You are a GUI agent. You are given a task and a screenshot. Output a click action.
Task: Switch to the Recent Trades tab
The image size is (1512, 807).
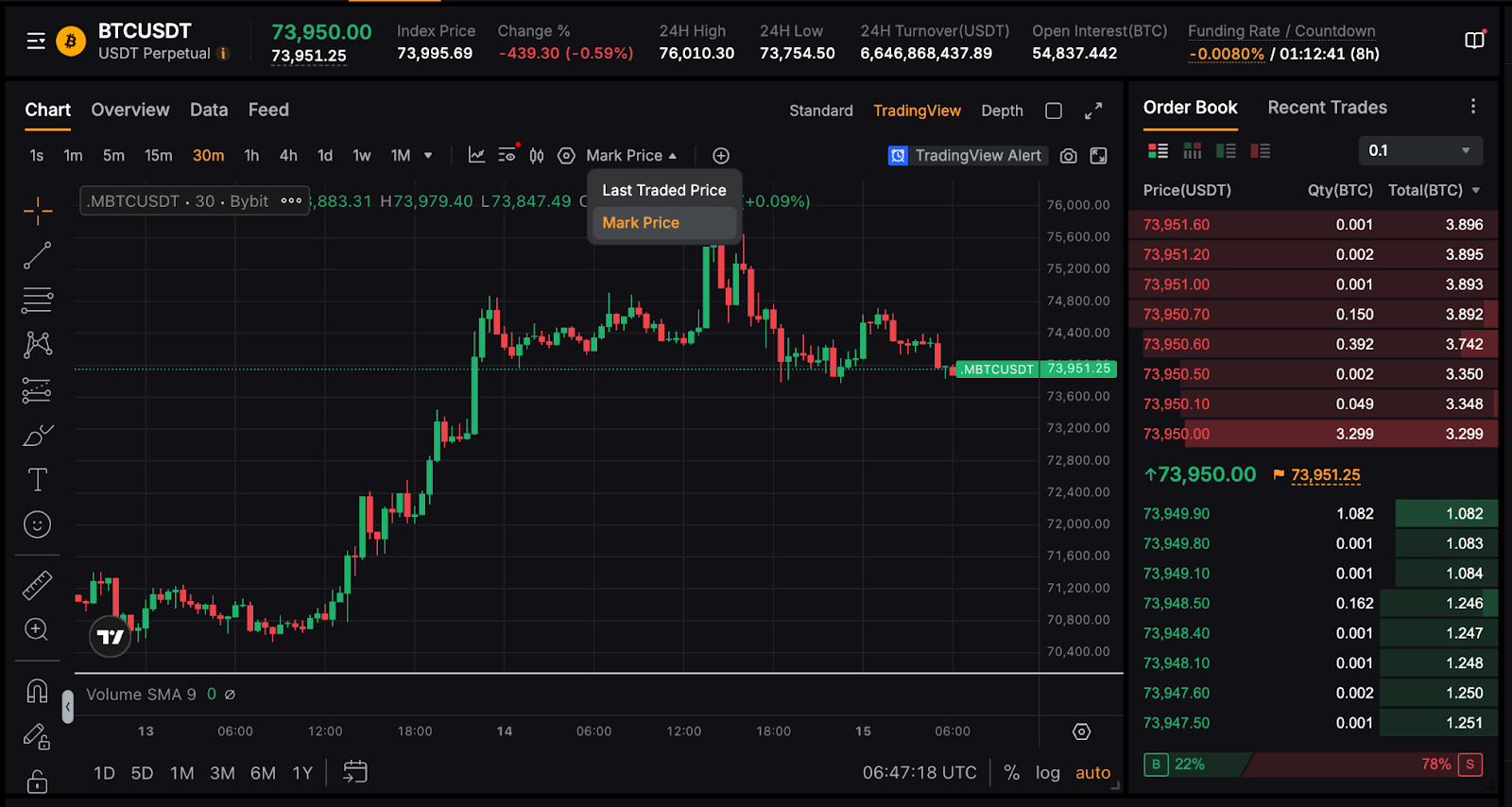(x=1327, y=108)
